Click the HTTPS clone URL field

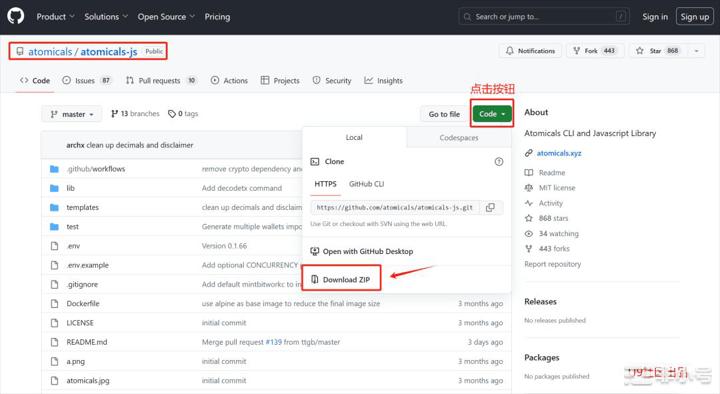click(395, 208)
